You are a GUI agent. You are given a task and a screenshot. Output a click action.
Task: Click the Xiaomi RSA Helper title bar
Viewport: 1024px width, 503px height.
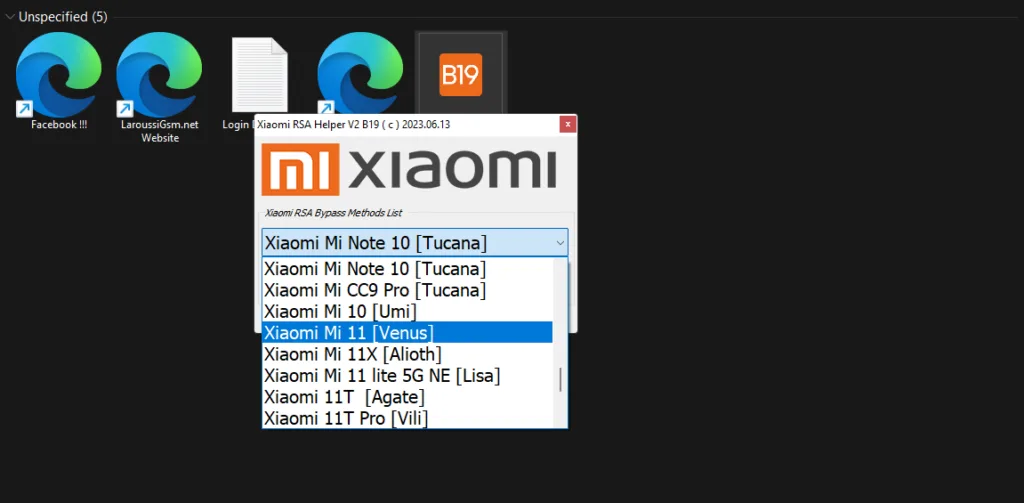[x=406, y=124]
